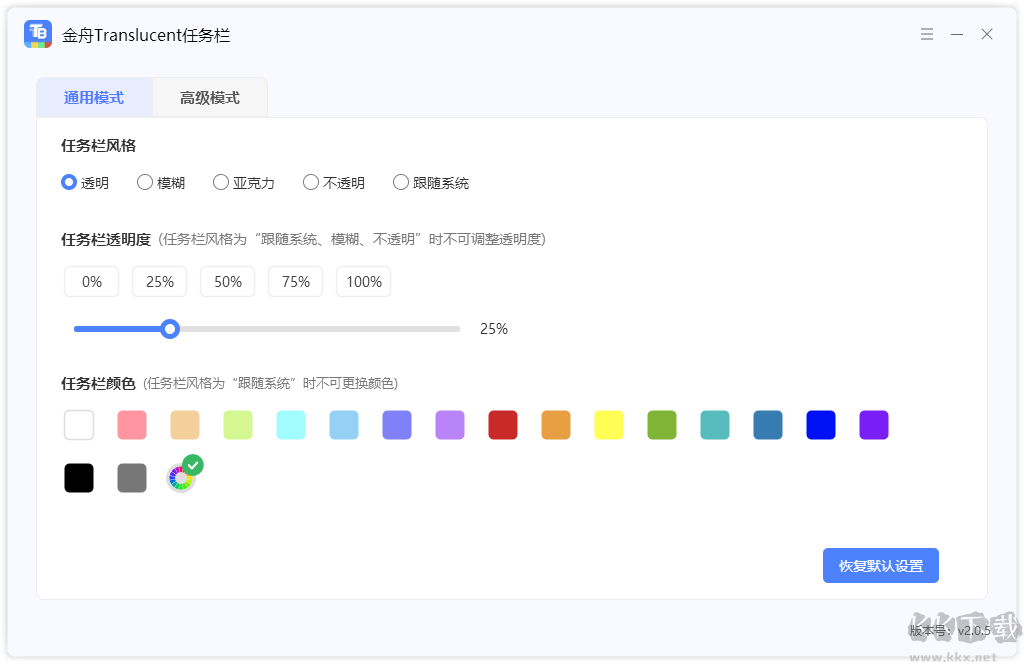Open the custom color wheel picker

coord(180,478)
